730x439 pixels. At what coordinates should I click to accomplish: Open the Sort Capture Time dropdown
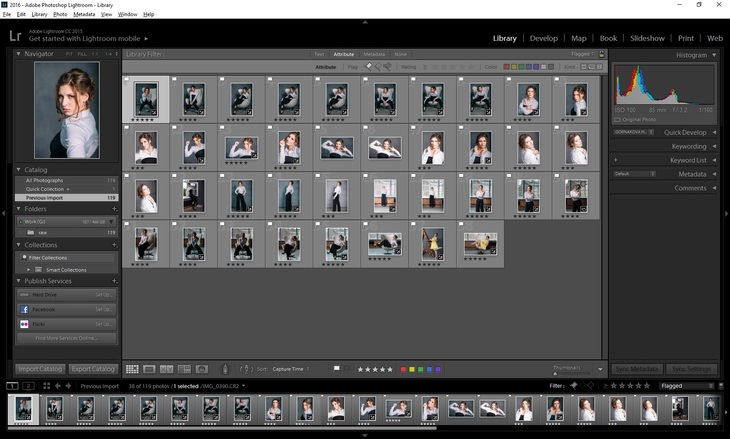[291, 369]
